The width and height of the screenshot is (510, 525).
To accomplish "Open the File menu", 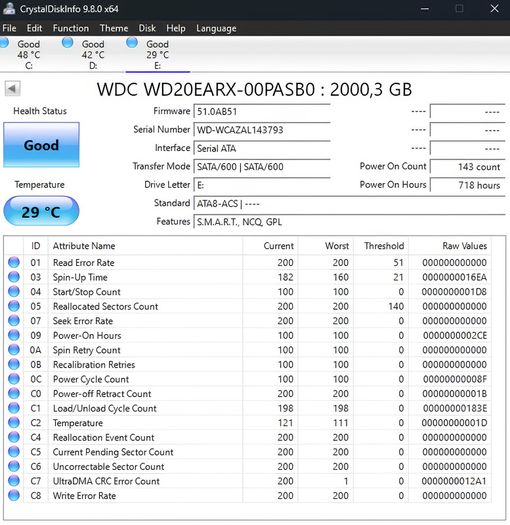I will click(x=9, y=28).
